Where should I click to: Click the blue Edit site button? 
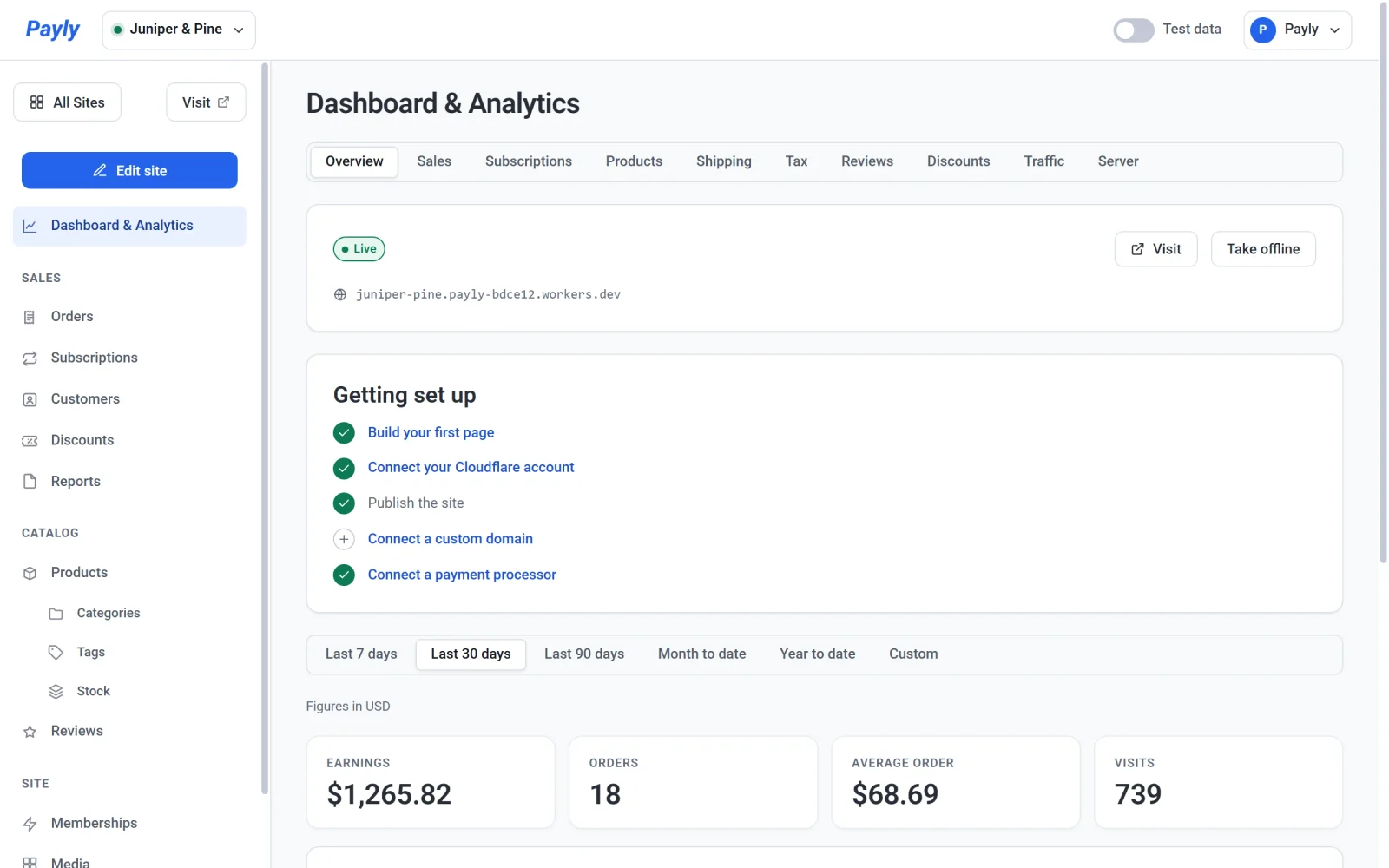point(129,170)
